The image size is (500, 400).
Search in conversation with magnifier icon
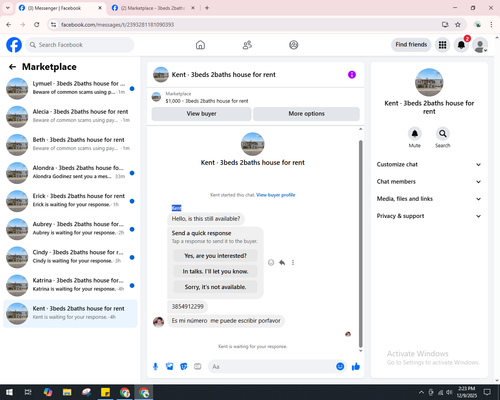pyautogui.click(x=443, y=134)
